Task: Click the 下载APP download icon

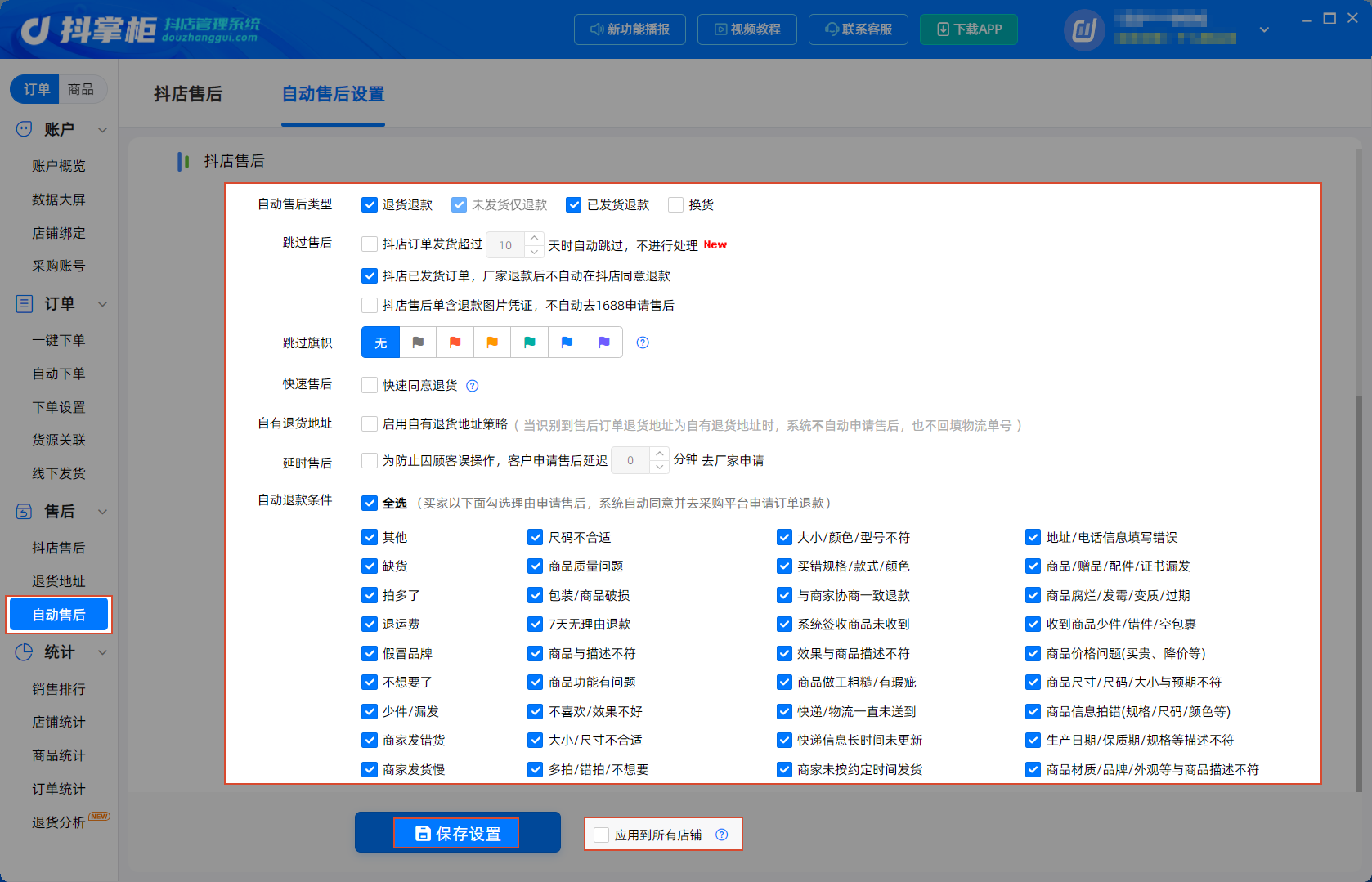Action: coord(943,29)
